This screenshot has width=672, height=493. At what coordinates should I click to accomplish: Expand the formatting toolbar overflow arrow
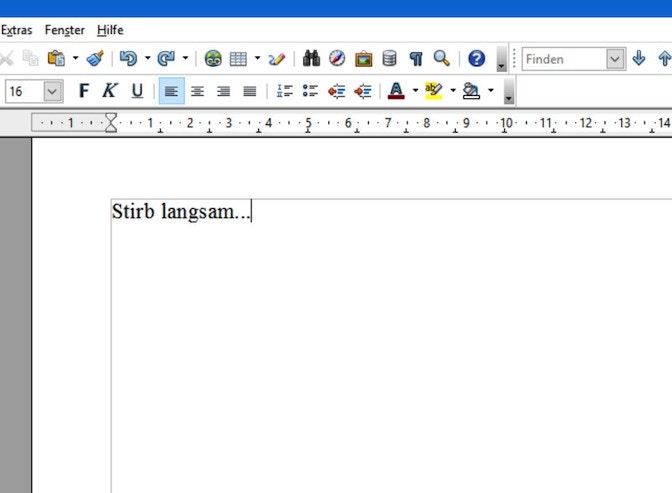click(x=508, y=91)
